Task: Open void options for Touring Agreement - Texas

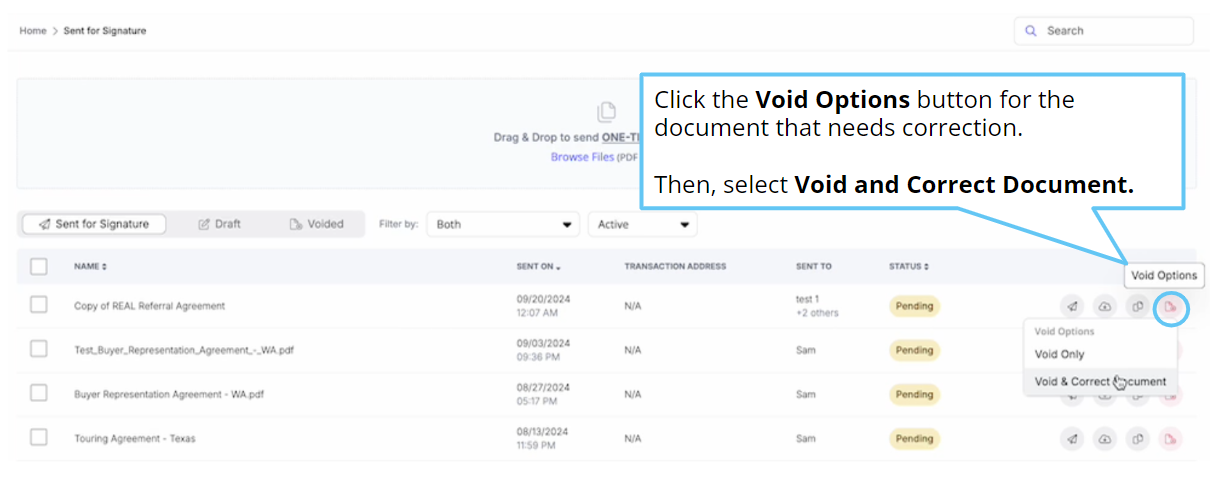Action: click(1170, 439)
